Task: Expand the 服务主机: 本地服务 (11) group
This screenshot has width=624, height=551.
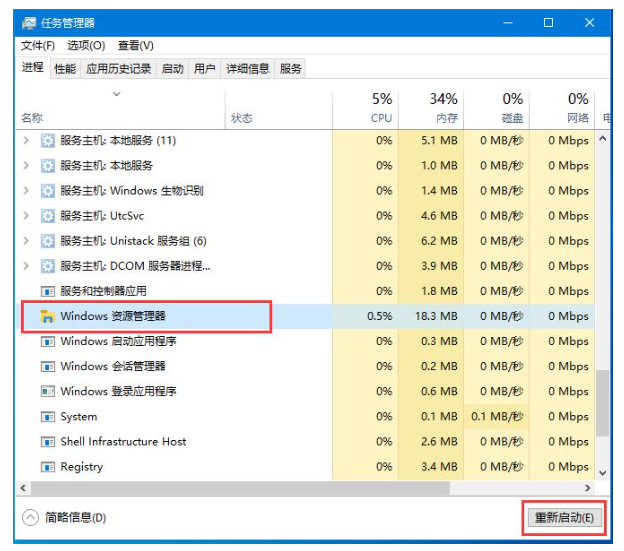Action: coord(27,141)
